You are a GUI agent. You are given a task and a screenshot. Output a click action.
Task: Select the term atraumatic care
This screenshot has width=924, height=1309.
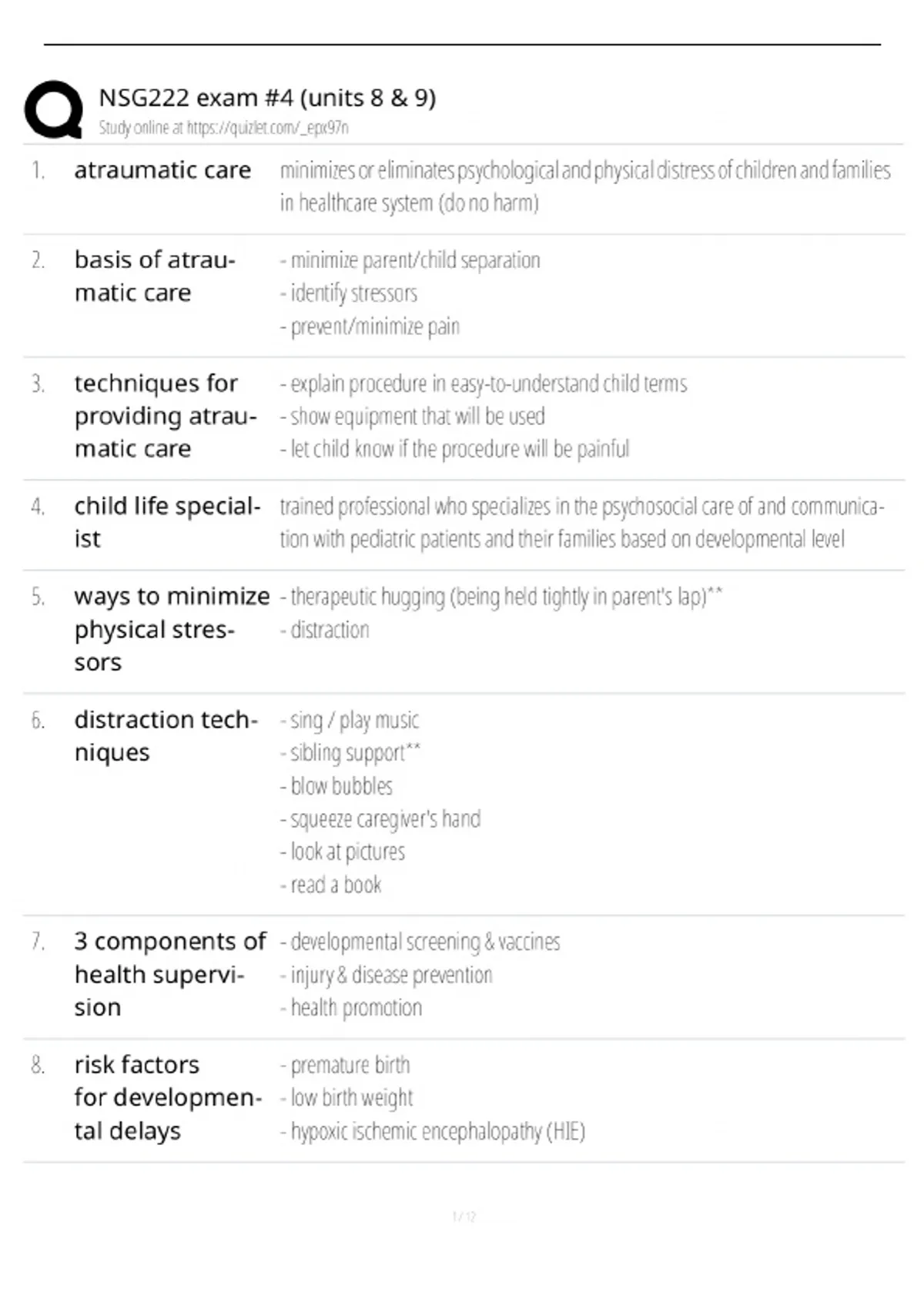click(x=162, y=169)
